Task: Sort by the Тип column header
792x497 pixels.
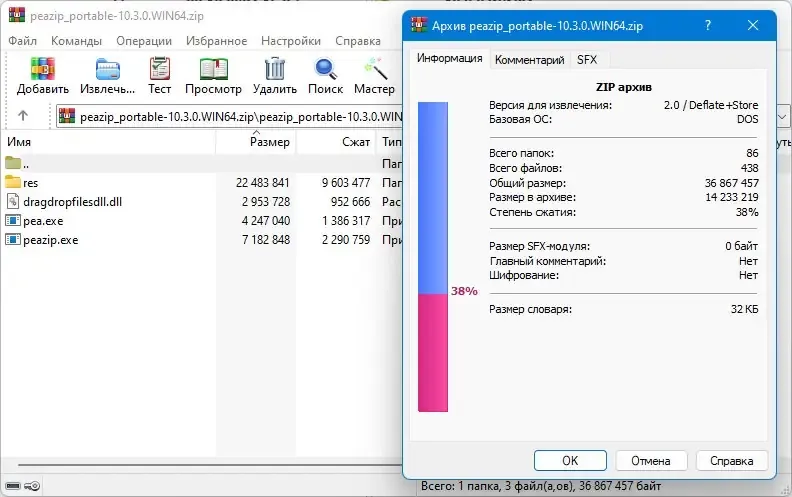Action: click(389, 142)
